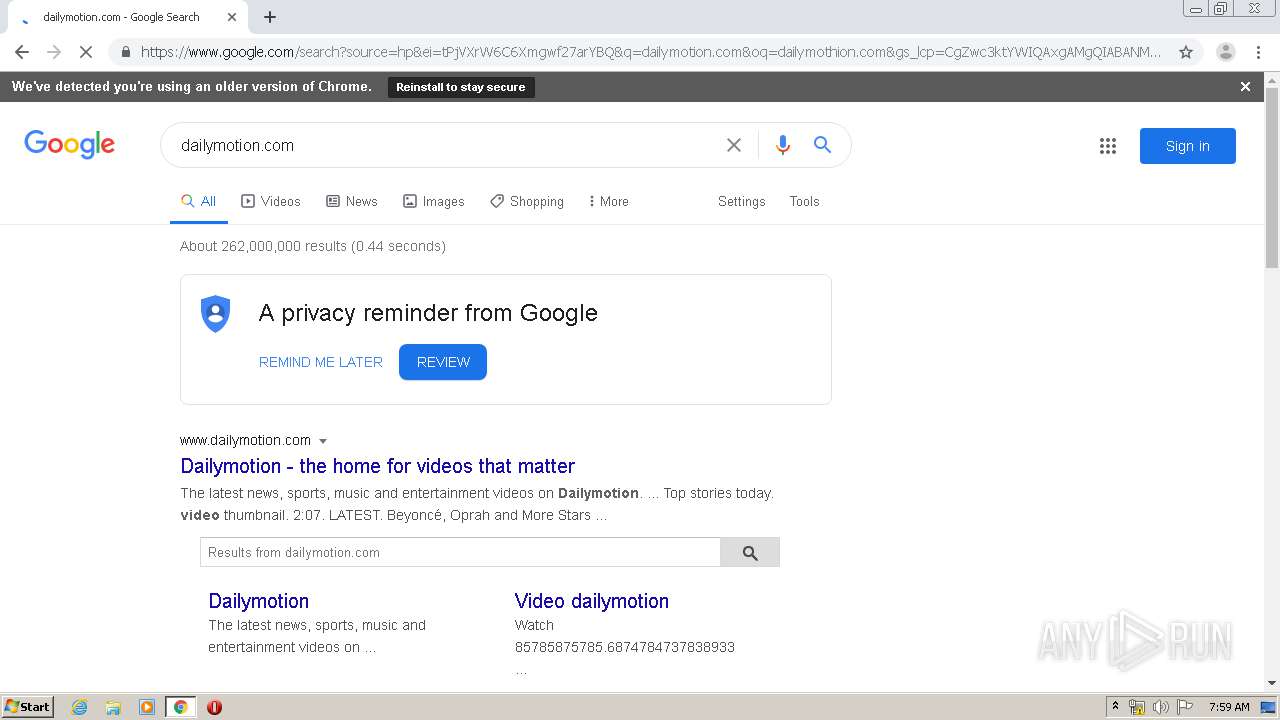Open the Chrome profile avatar

click(1225, 52)
